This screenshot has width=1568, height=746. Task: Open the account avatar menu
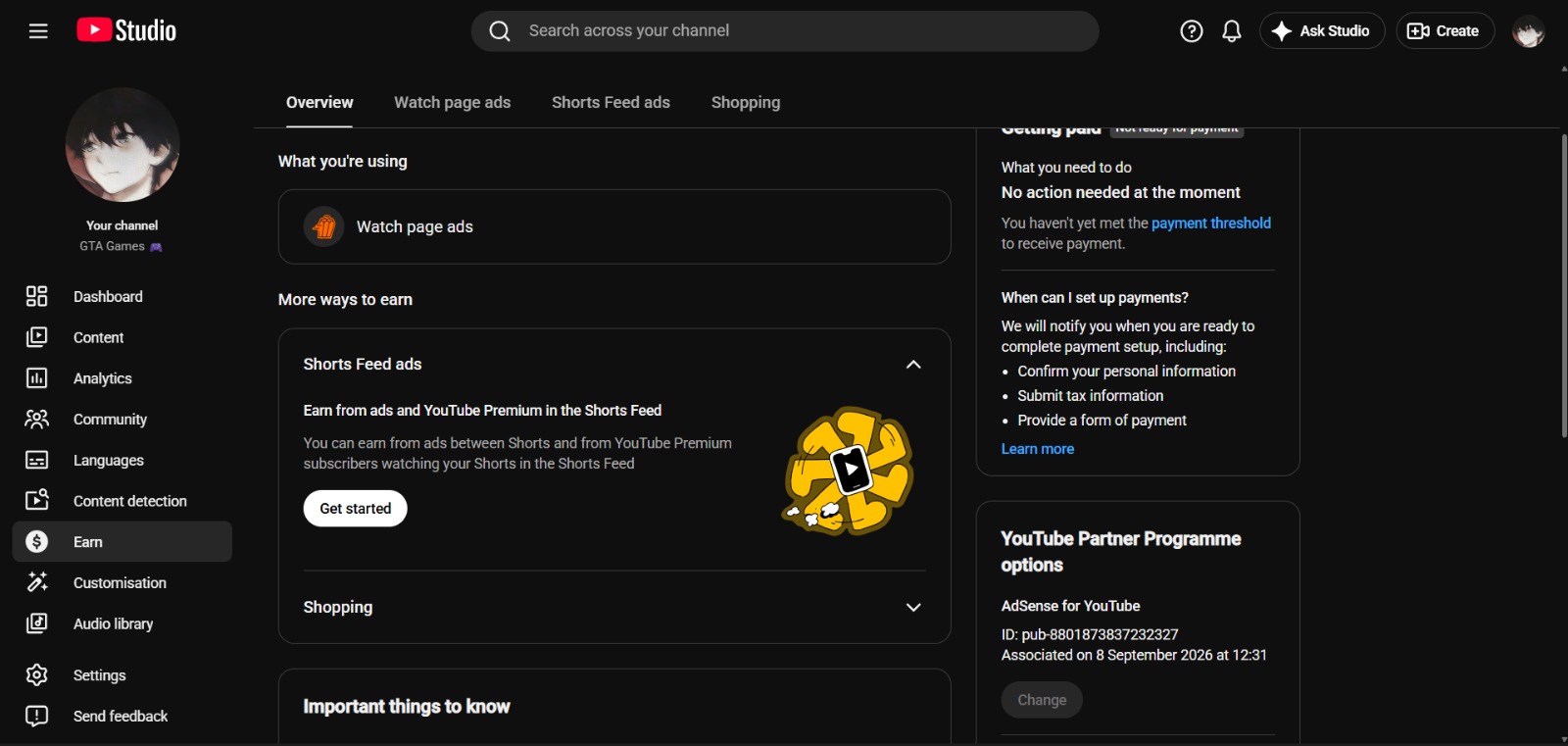point(1528,31)
